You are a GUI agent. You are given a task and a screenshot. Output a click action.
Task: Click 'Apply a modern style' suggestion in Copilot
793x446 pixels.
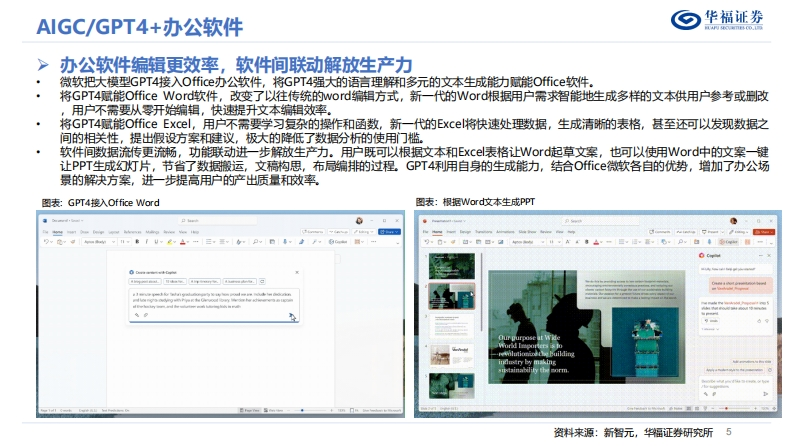(734, 370)
